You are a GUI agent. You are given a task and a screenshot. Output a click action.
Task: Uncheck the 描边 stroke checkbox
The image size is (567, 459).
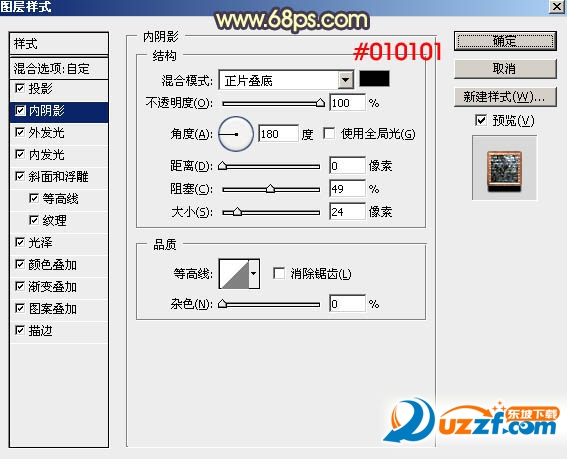point(20,330)
